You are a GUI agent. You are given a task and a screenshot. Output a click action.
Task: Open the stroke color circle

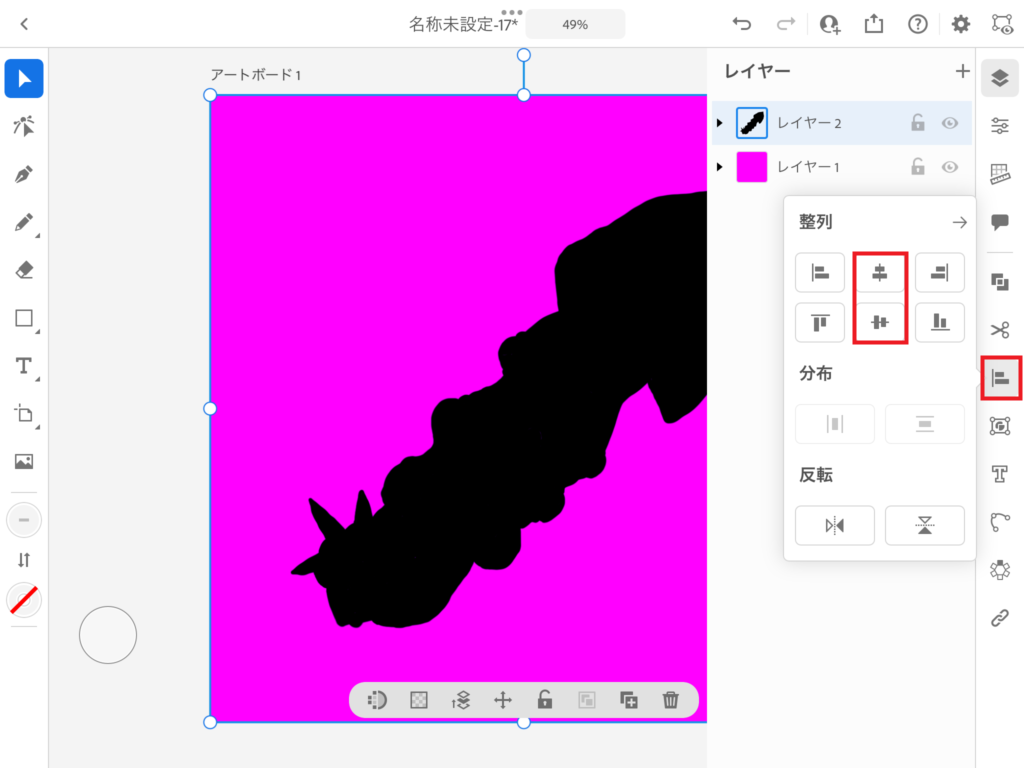click(24, 520)
